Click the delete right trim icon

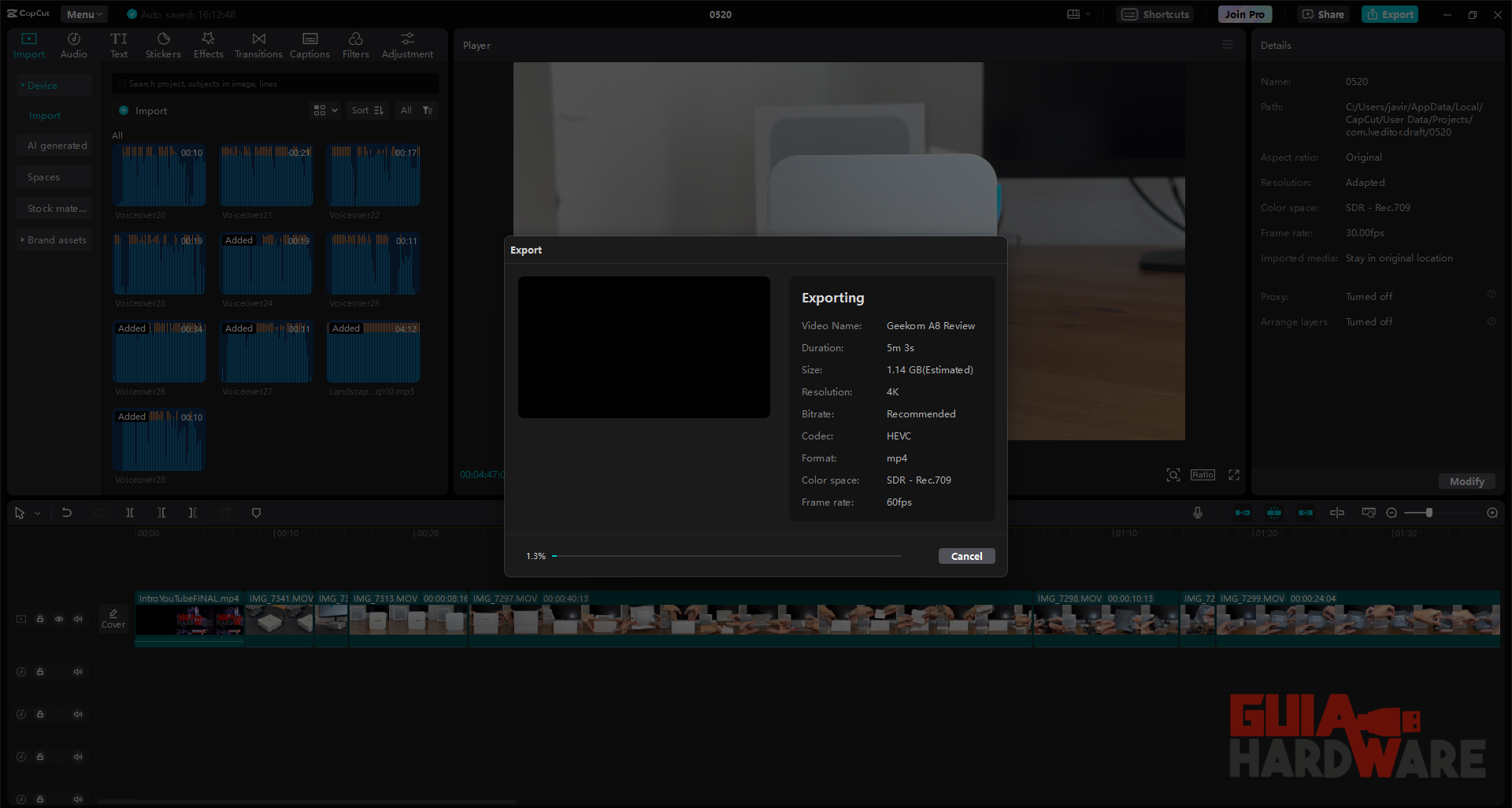193,513
